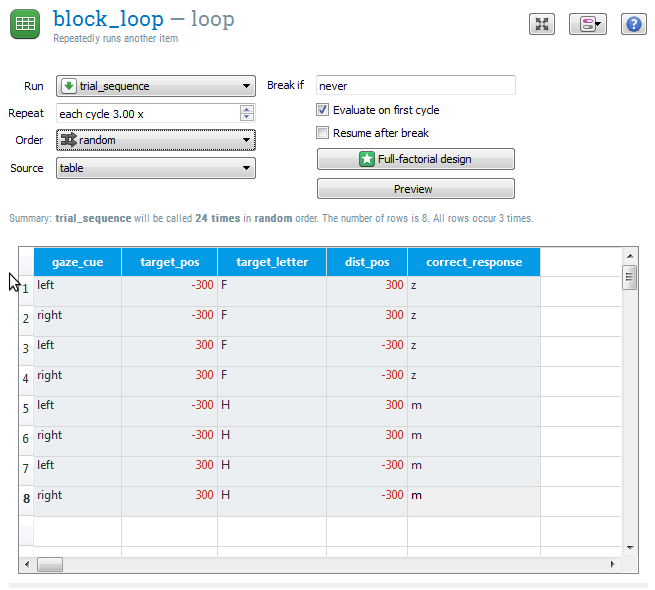Click the table's horizontal scrollbar handle
Viewport: 655px width, 590px height.
(49, 565)
